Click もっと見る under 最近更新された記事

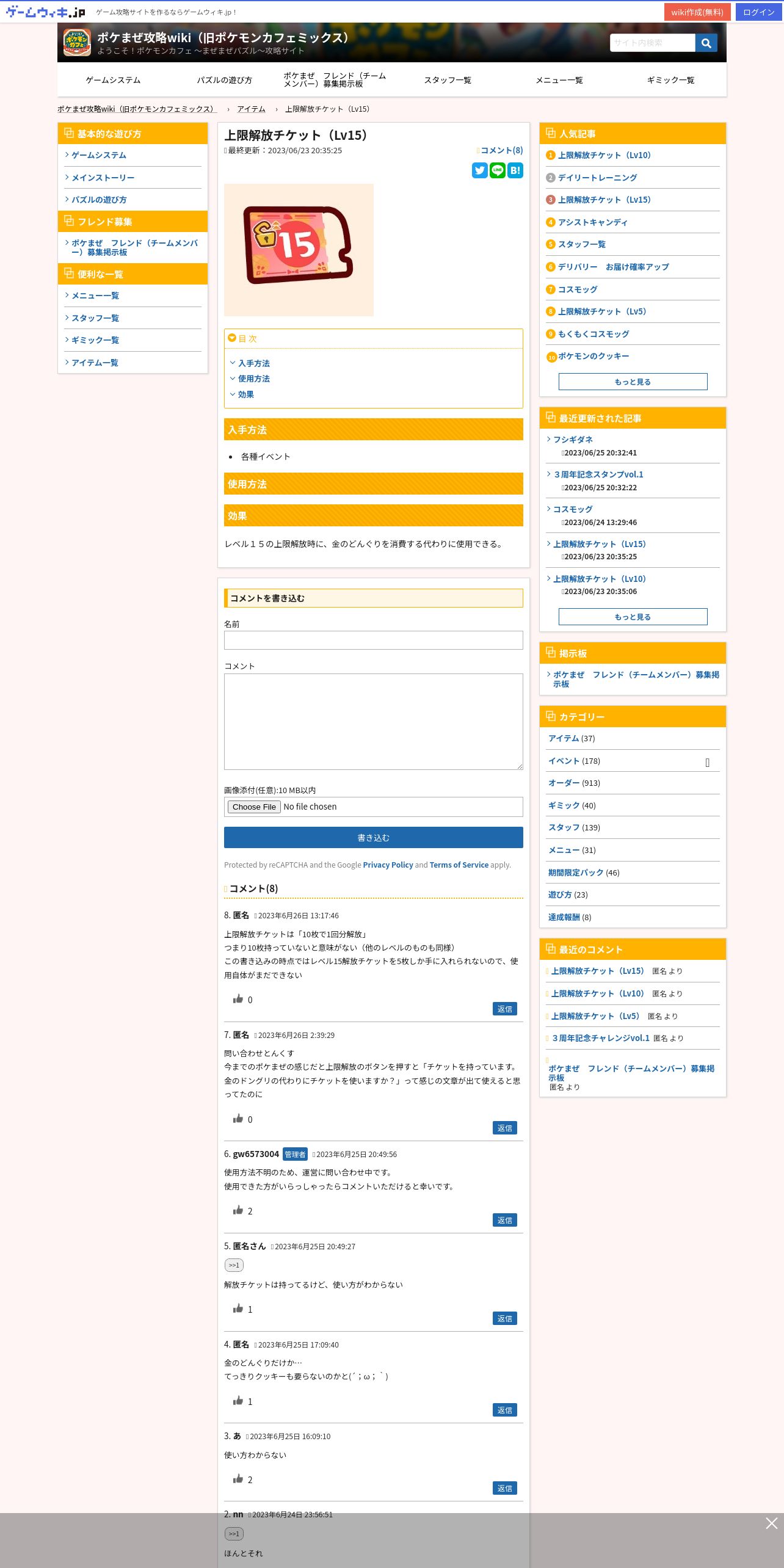pos(633,617)
